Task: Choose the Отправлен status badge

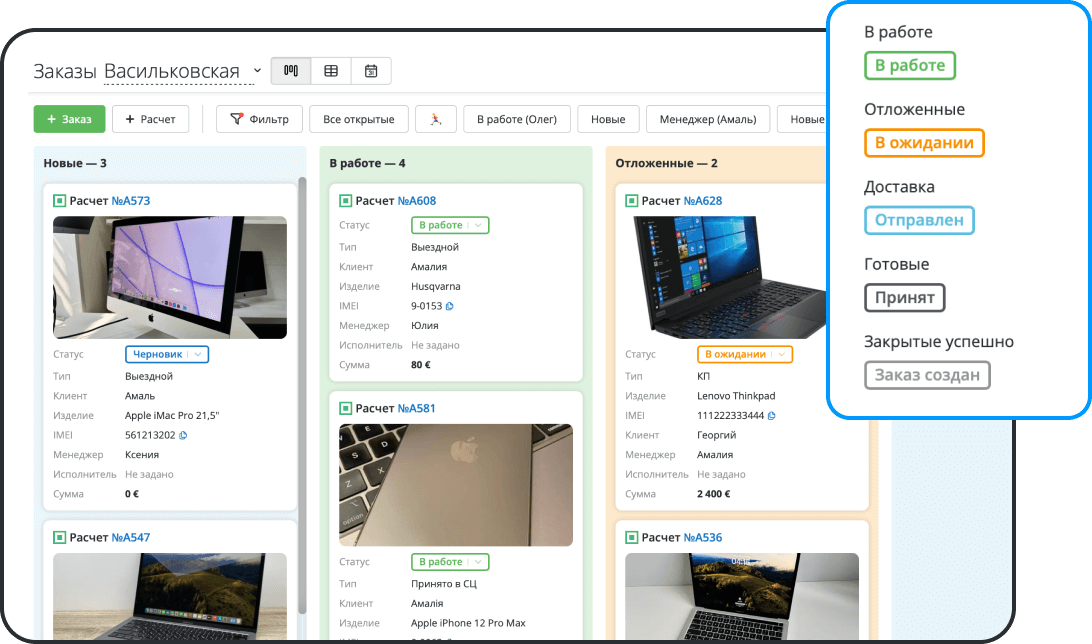Action: pyautogui.click(x=919, y=221)
